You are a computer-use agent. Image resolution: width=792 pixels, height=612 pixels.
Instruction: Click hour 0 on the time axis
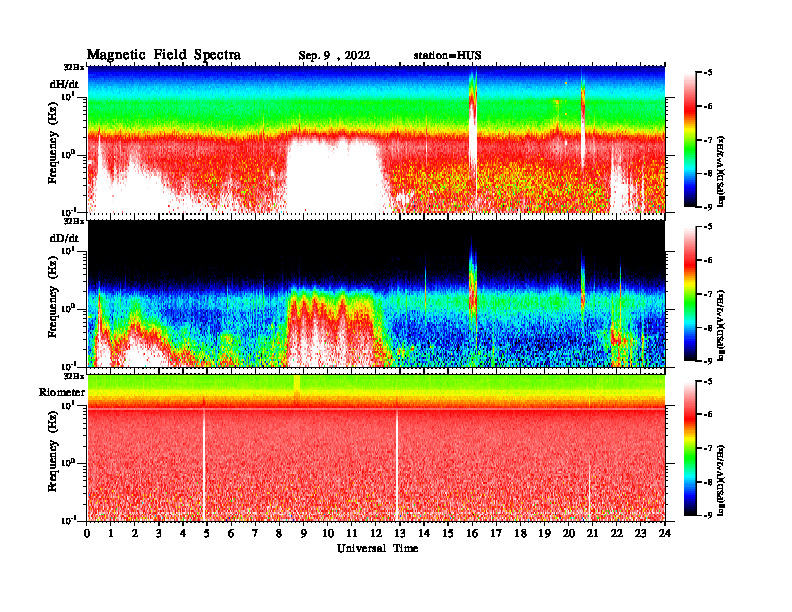tap(87, 534)
